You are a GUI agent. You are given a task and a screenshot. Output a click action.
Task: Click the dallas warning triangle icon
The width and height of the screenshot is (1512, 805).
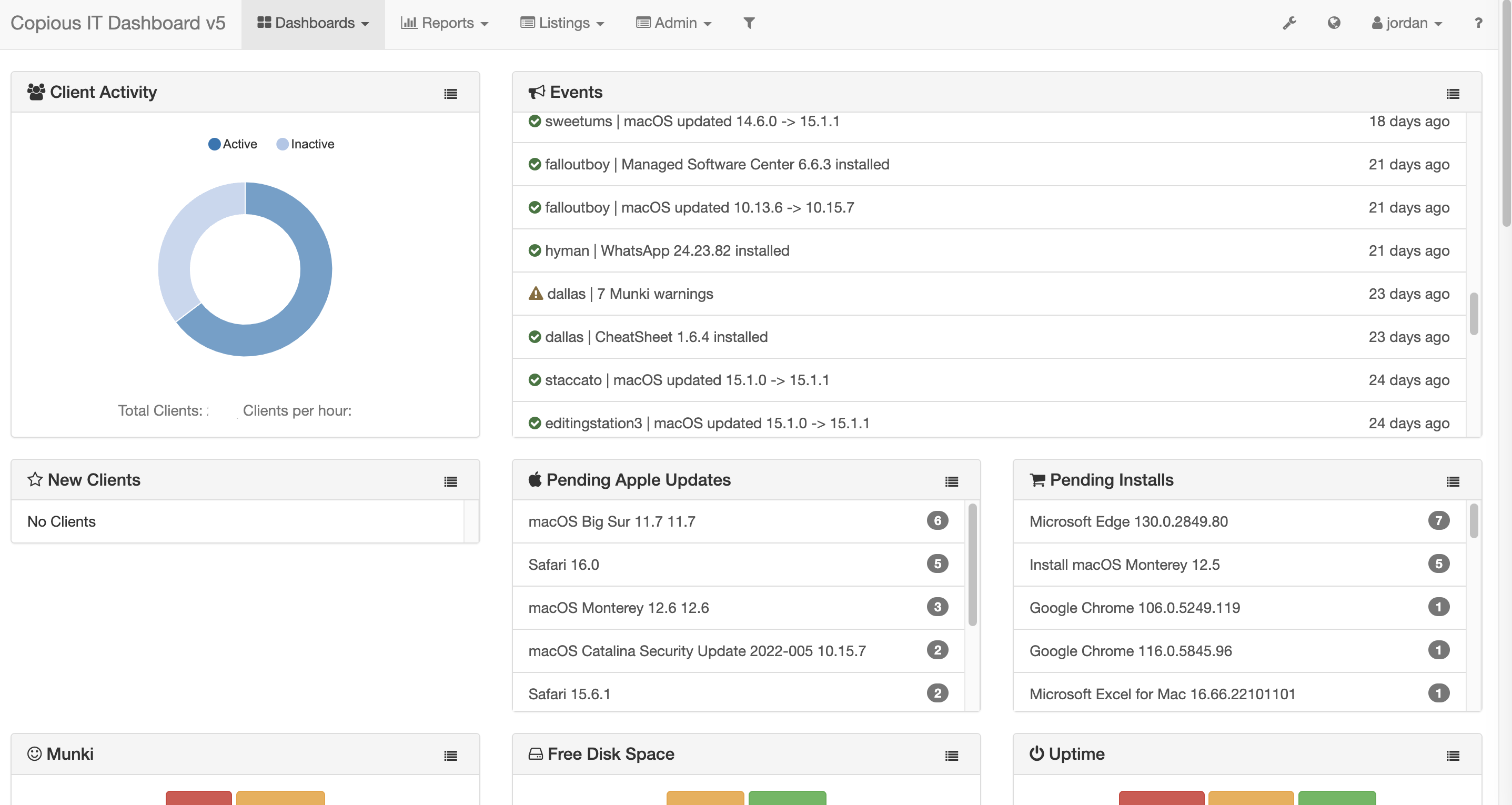pos(536,293)
